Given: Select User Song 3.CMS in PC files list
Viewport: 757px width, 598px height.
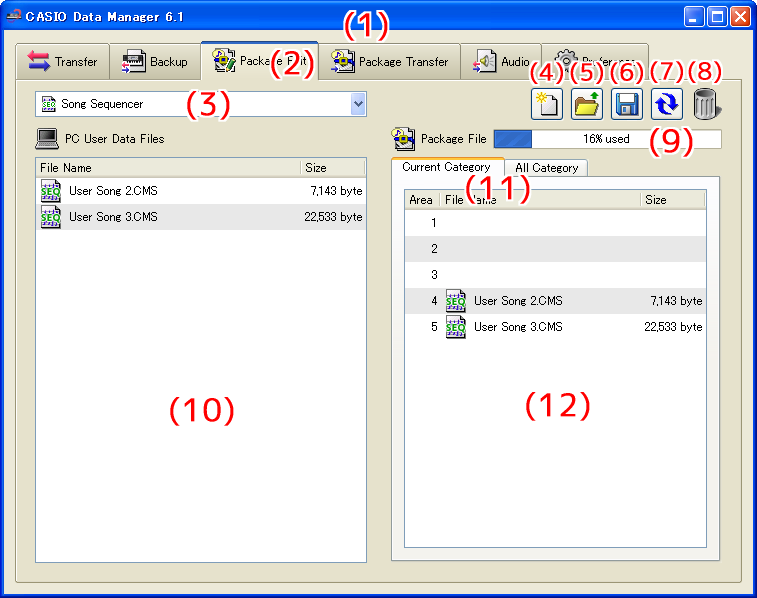Looking at the screenshot, I should (x=201, y=217).
